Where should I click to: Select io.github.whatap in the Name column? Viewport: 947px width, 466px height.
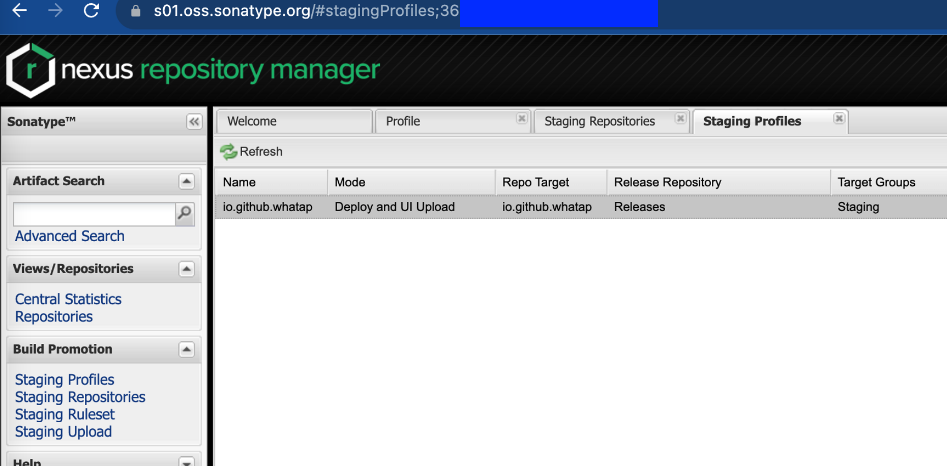[268, 207]
